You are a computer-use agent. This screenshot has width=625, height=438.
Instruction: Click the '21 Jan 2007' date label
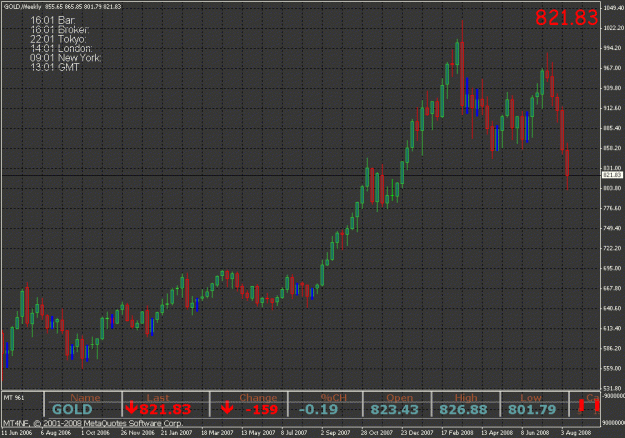[x=177, y=433]
